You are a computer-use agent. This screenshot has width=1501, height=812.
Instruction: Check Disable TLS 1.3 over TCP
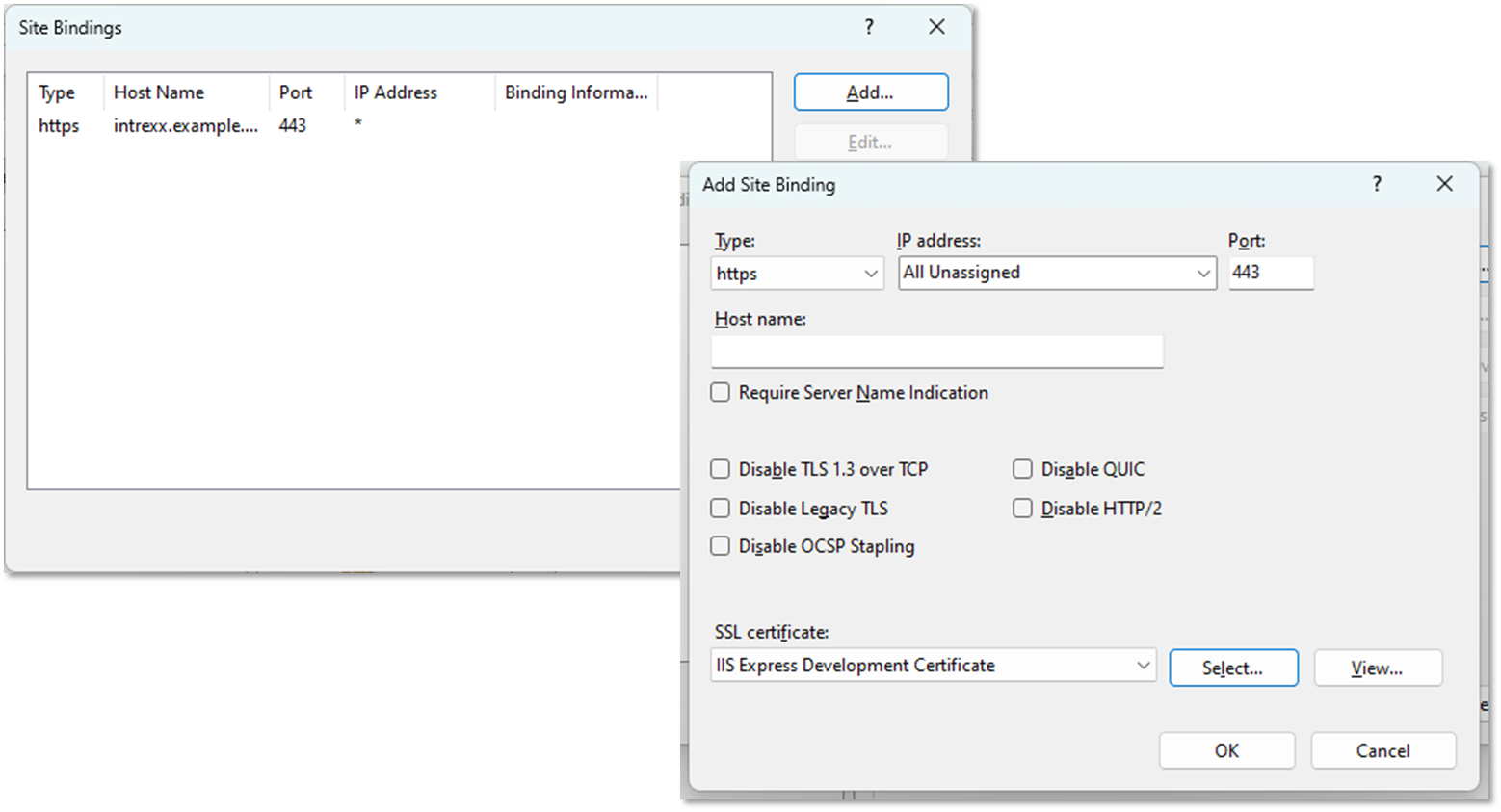(x=721, y=470)
